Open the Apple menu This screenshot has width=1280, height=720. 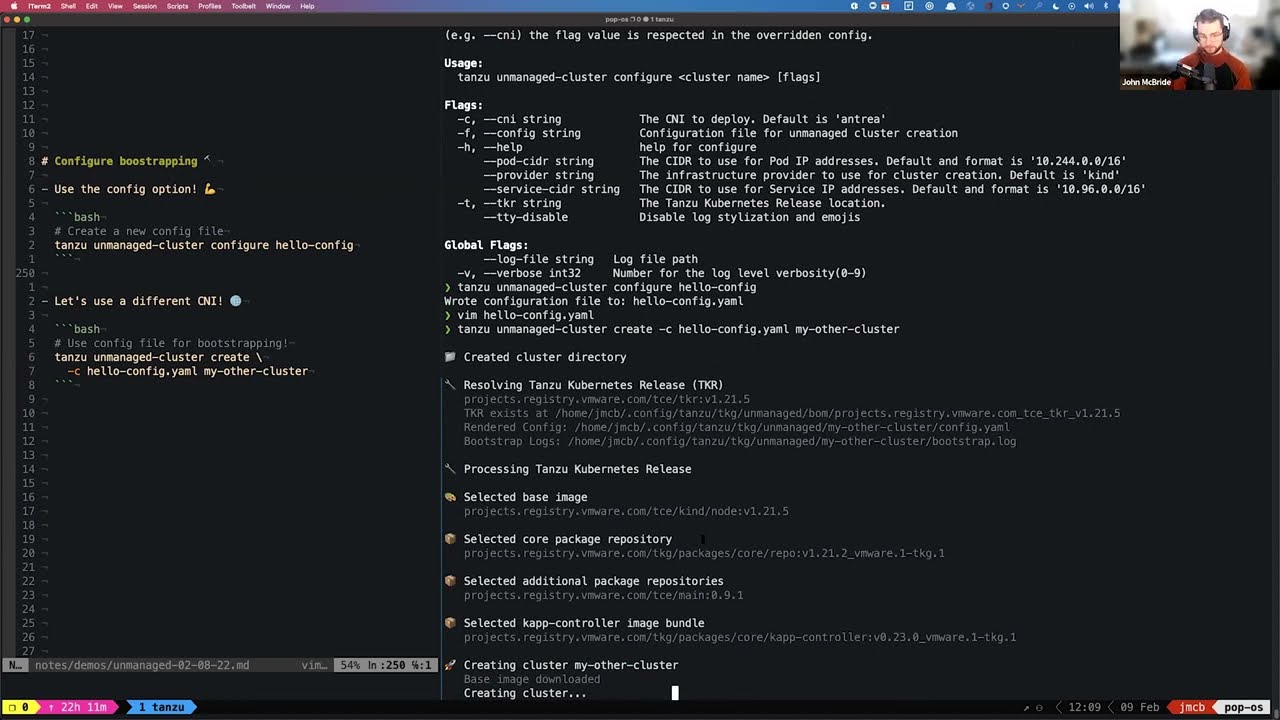(16, 6)
